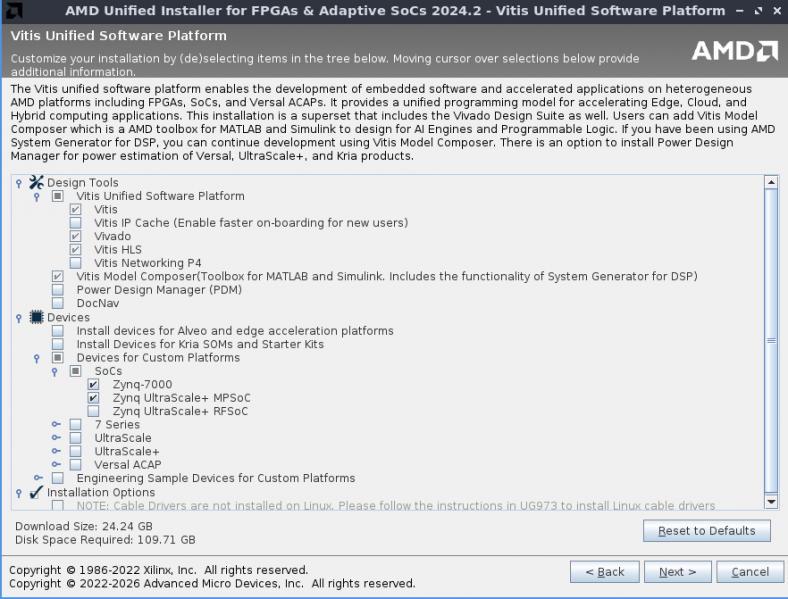788x599 pixels.
Task: Uncheck Vitis Model Composer checkbox
Action: click(58, 276)
